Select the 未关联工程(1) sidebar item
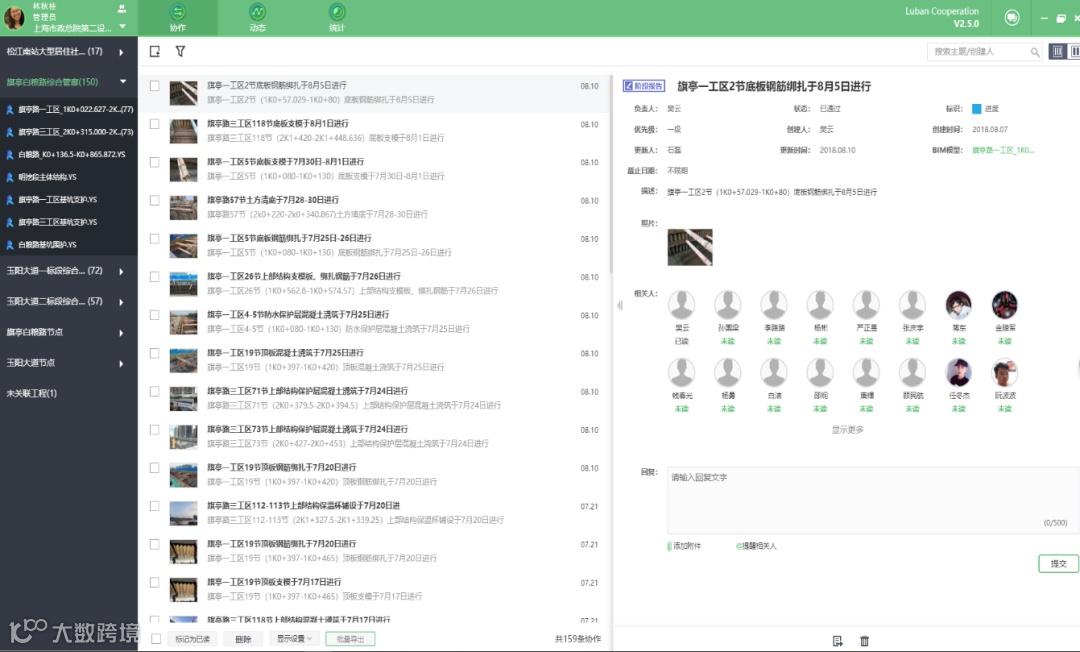 tap(32, 394)
